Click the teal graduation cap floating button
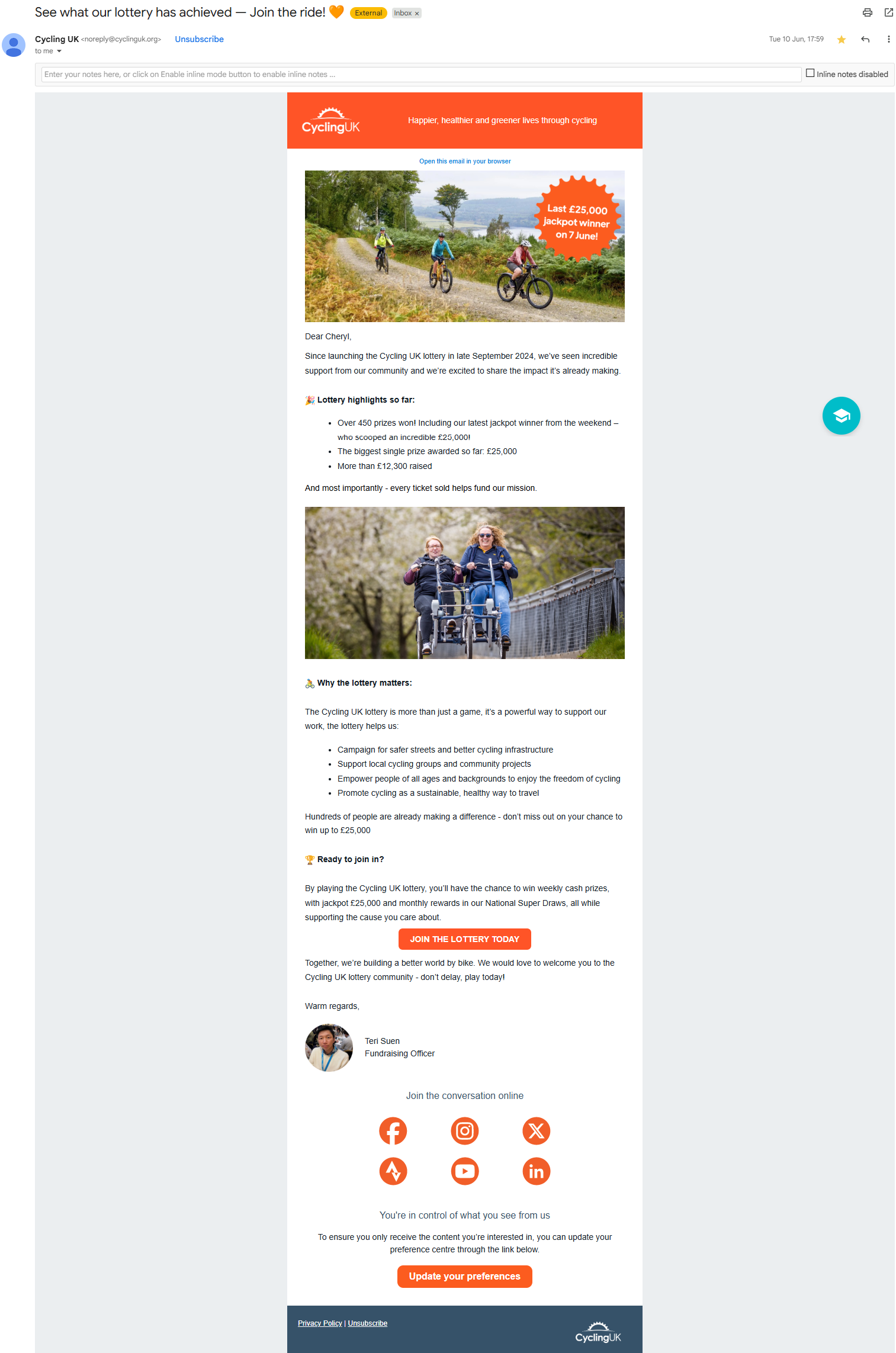This screenshot has width=896, height=1353. 841,416
